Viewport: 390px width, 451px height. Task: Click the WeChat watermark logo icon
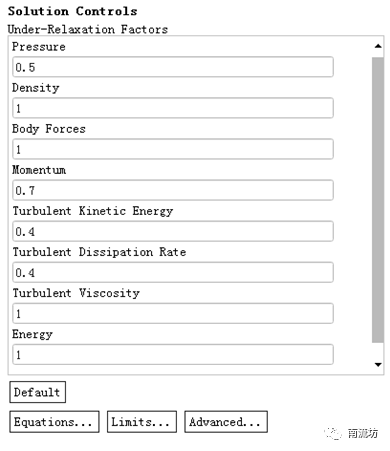[x=333, y=433]
